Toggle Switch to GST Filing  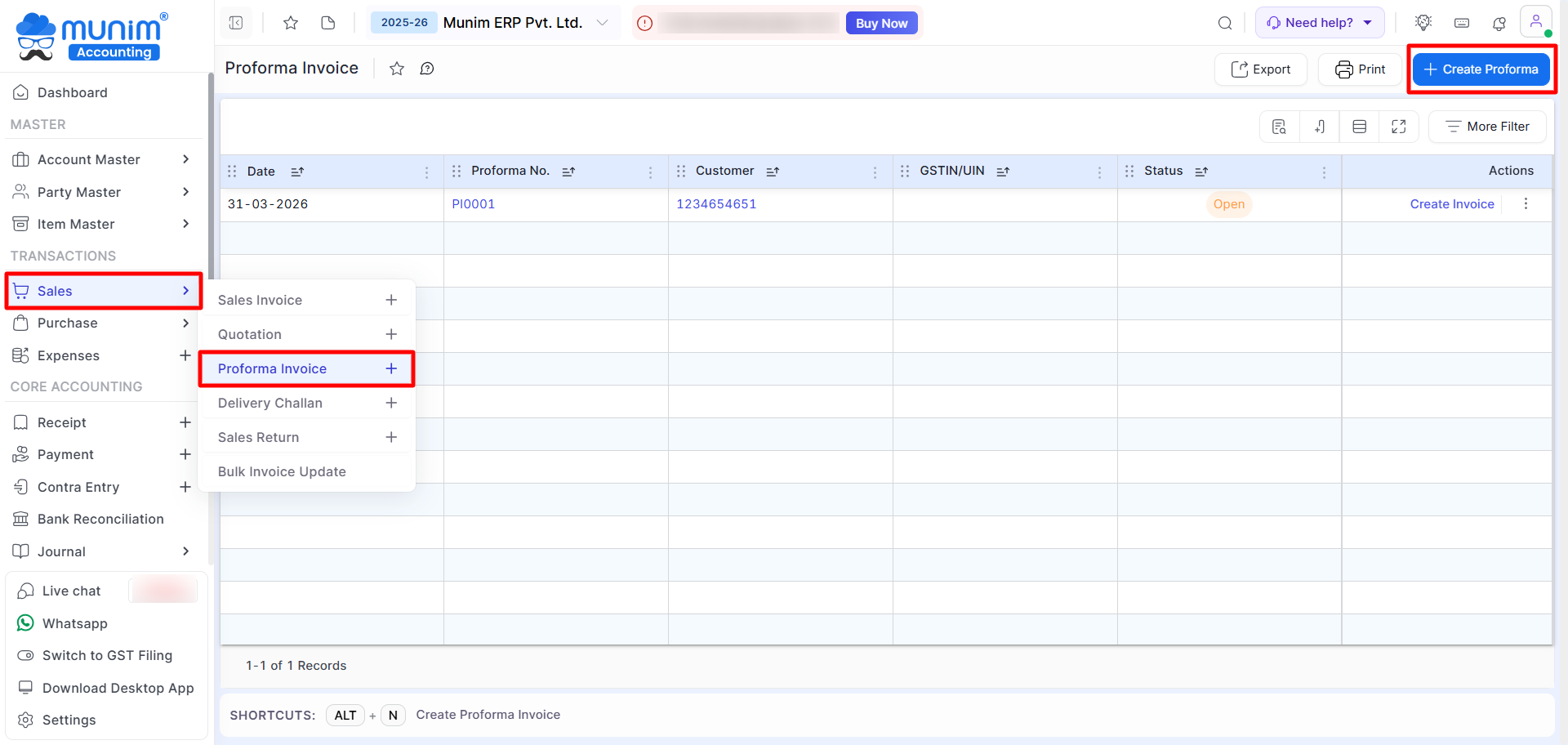tap(107, 655)
